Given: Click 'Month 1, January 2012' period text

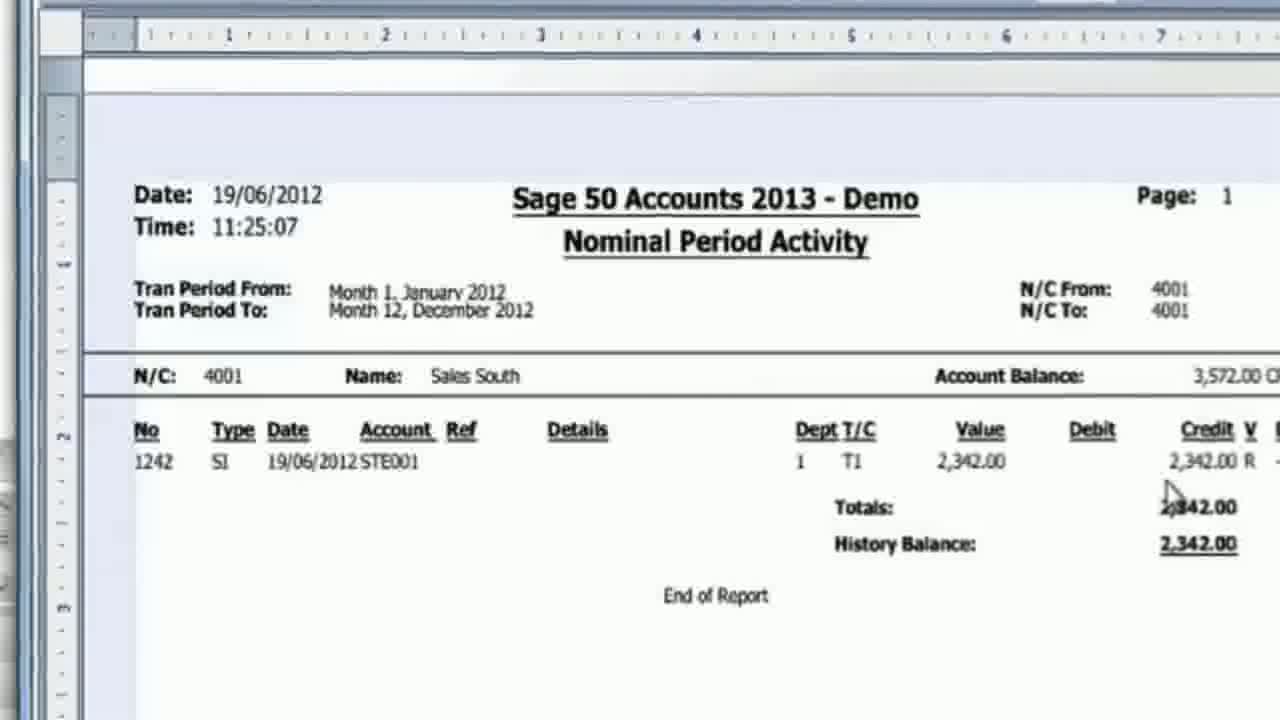Looking at the screenshot, I should (x=417, y=292).
